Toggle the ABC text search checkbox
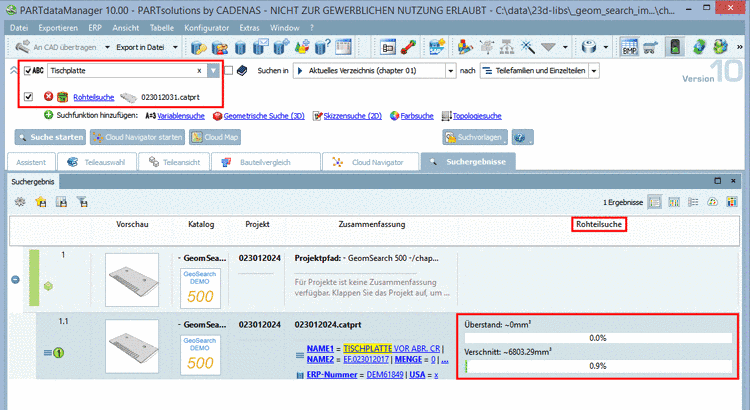The image size is (750, 410). (28, 71)
